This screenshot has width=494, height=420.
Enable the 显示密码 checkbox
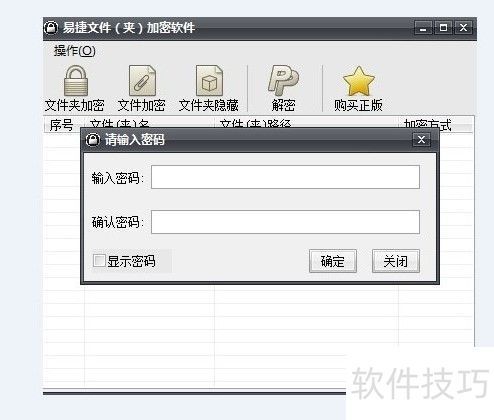coord(99,261)
